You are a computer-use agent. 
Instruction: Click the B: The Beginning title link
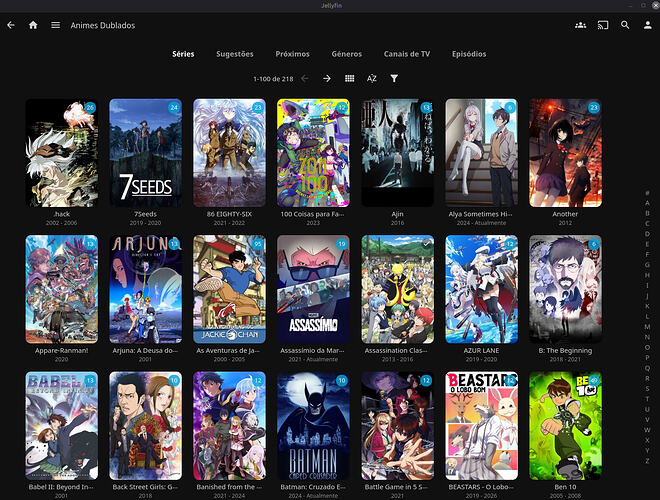(565, 351)
